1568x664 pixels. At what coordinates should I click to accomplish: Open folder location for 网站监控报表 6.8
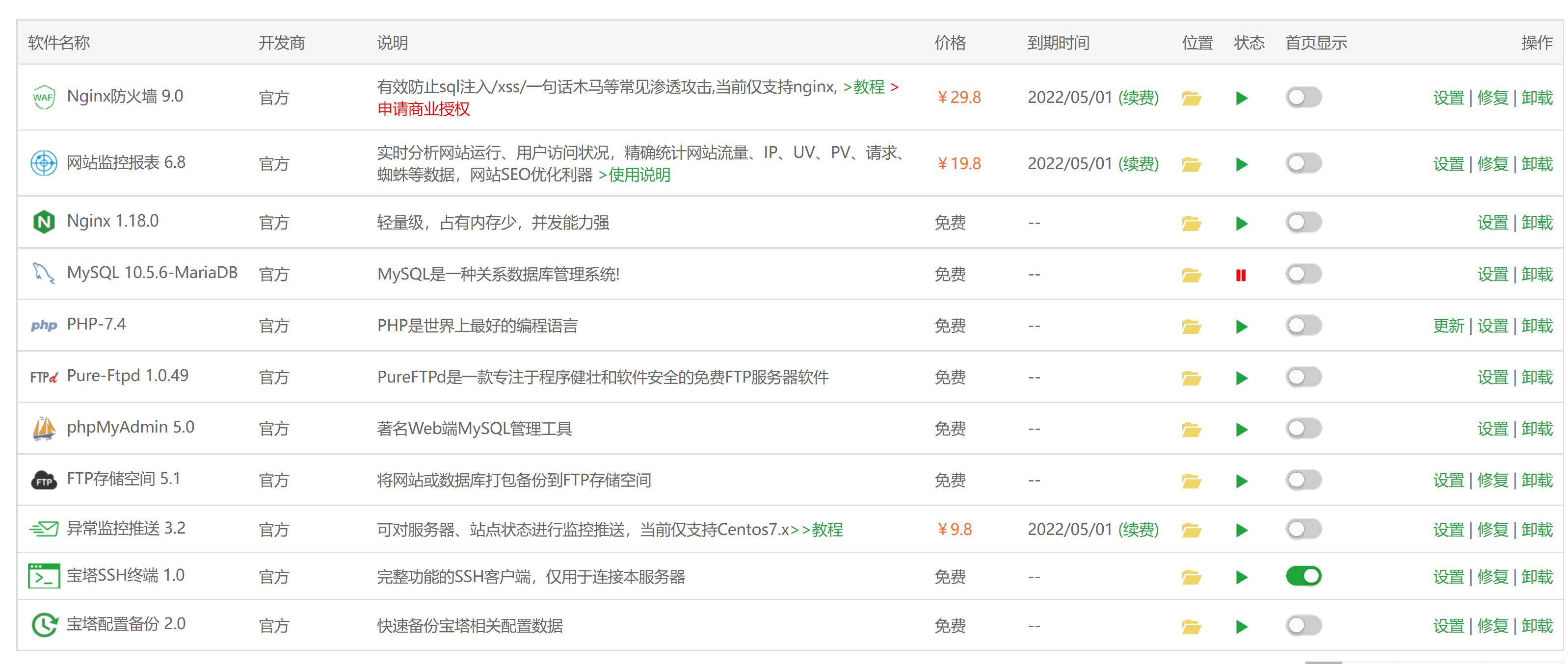click(x=1191, y=164)
